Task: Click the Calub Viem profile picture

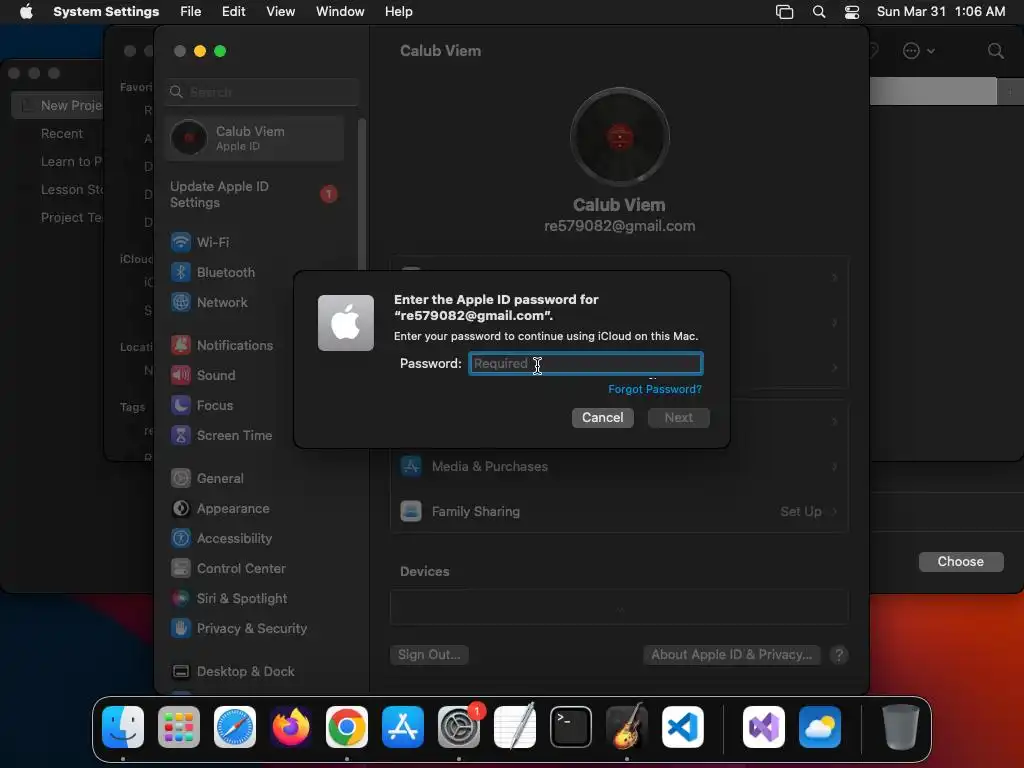Action: coord(619,138)
